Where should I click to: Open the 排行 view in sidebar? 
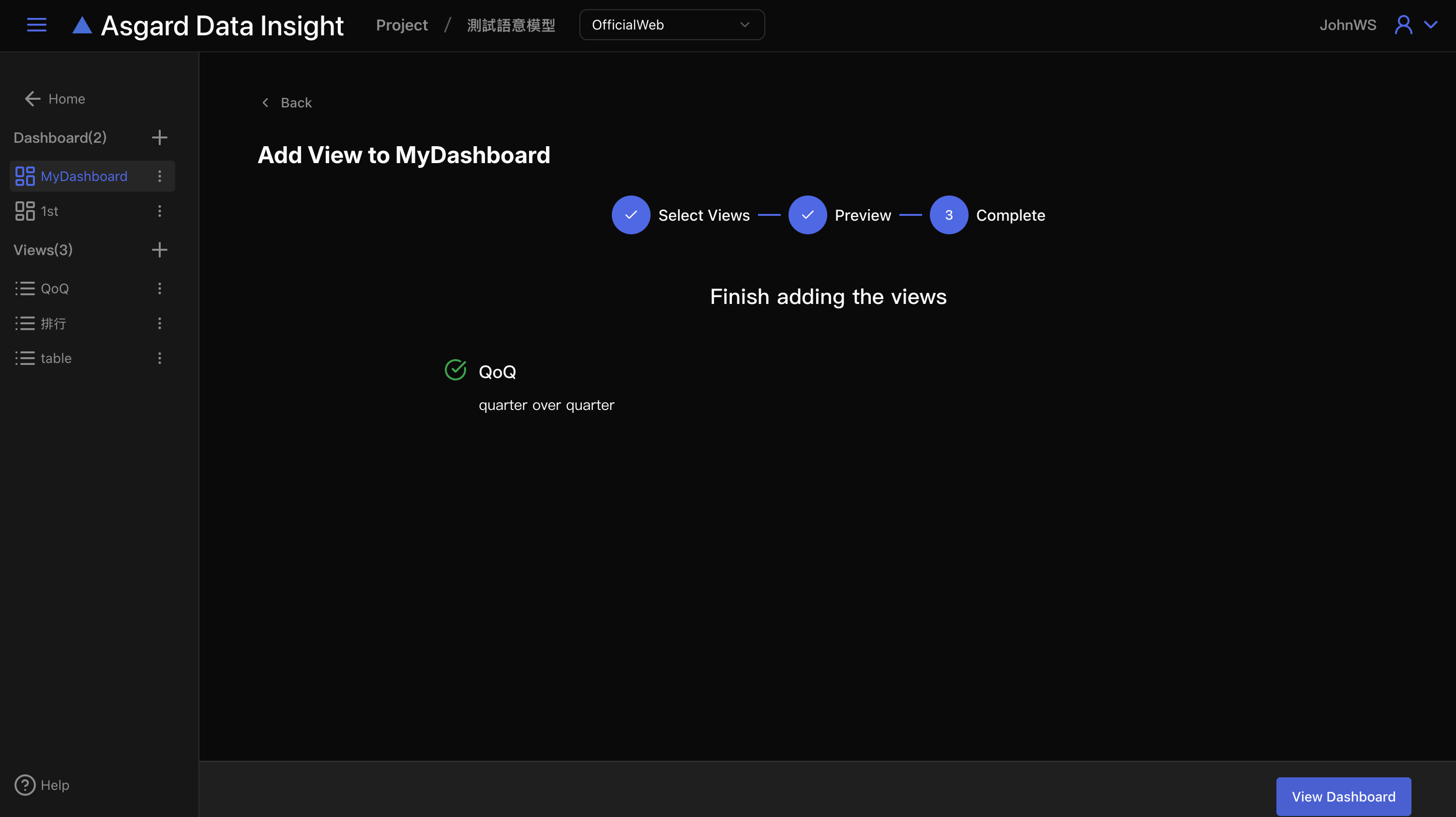point(53,323)
